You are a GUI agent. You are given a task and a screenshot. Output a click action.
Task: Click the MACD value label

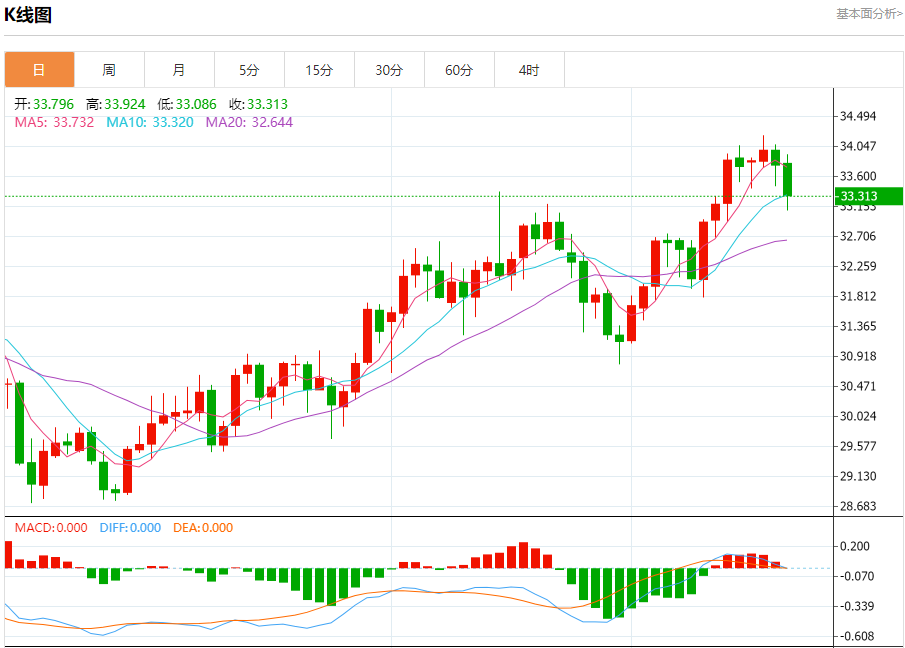click(x=50, y=527)
